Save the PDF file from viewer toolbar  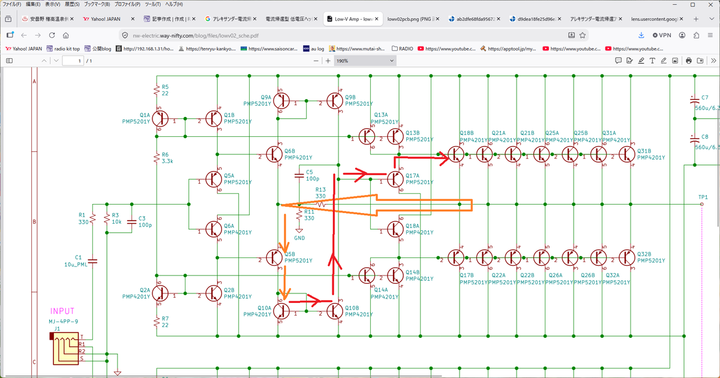click(x=700, y=61)
